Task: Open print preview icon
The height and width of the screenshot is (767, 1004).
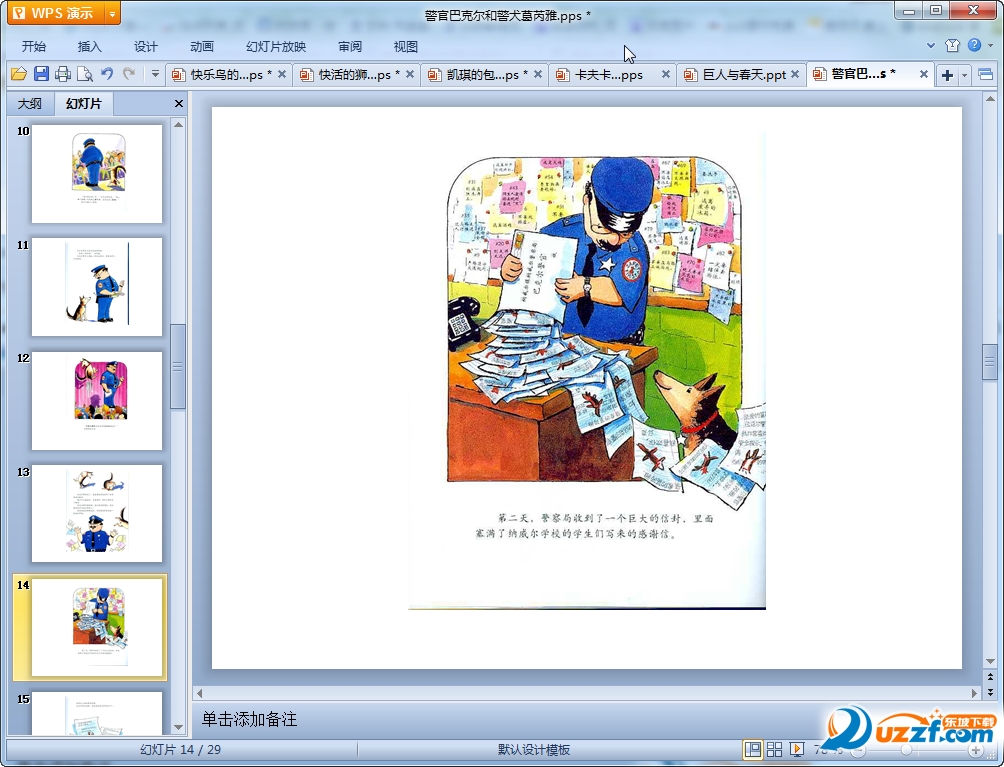Action: point(85,74)
